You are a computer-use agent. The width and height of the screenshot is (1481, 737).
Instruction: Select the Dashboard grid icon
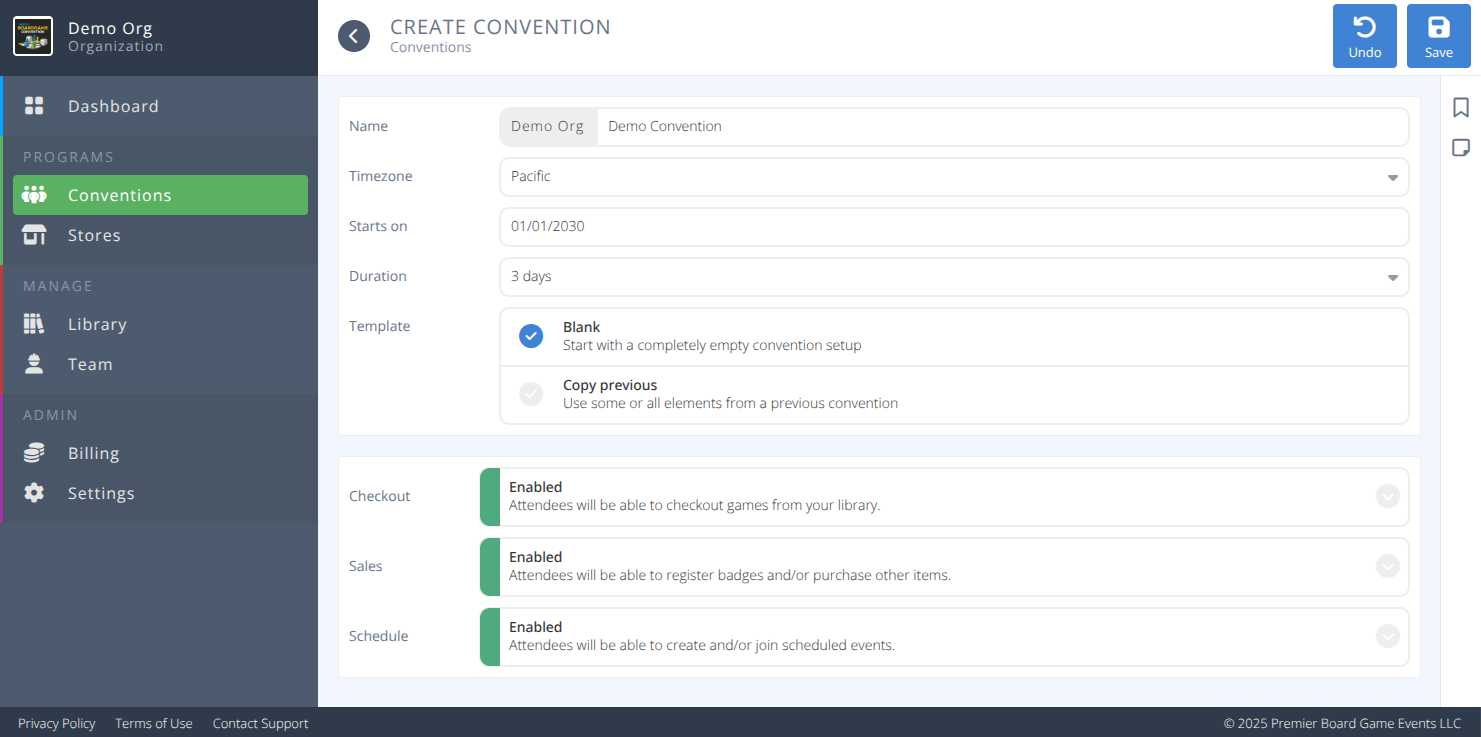pyautogui.click(x=35, y=105)
